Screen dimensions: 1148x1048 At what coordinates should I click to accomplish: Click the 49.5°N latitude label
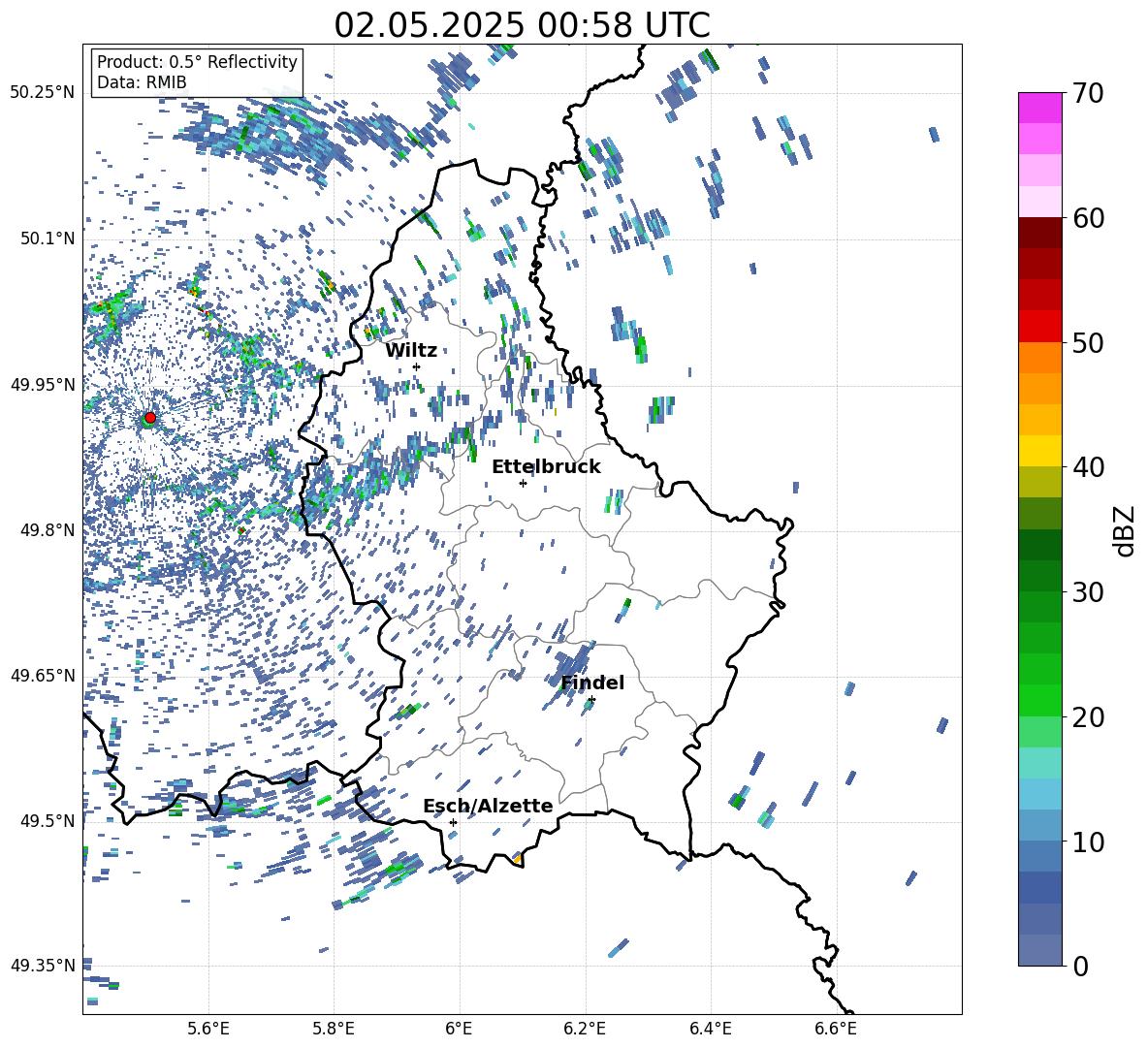[x=48, y=820]
